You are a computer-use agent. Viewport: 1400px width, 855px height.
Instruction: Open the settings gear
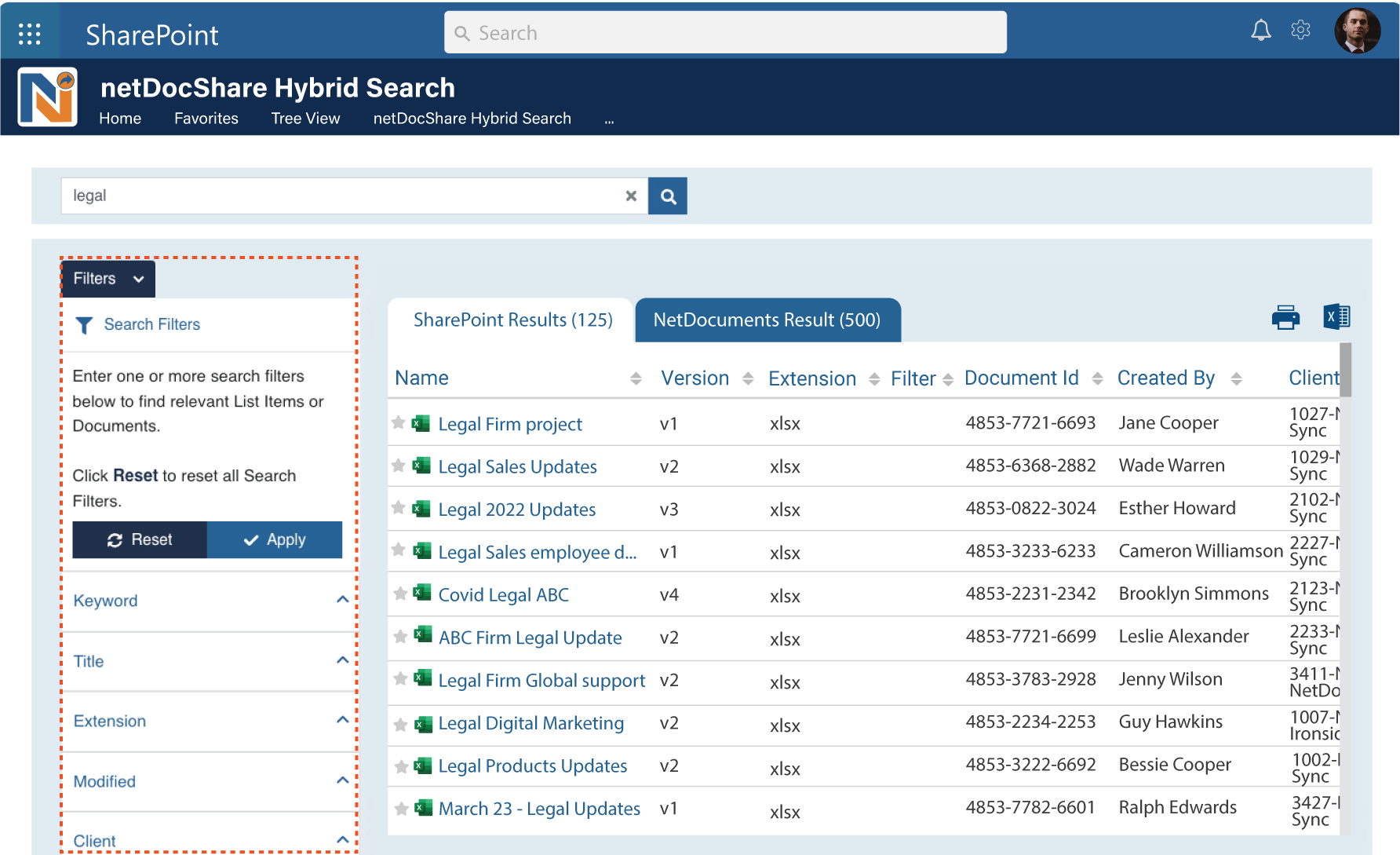point(1301,30)
